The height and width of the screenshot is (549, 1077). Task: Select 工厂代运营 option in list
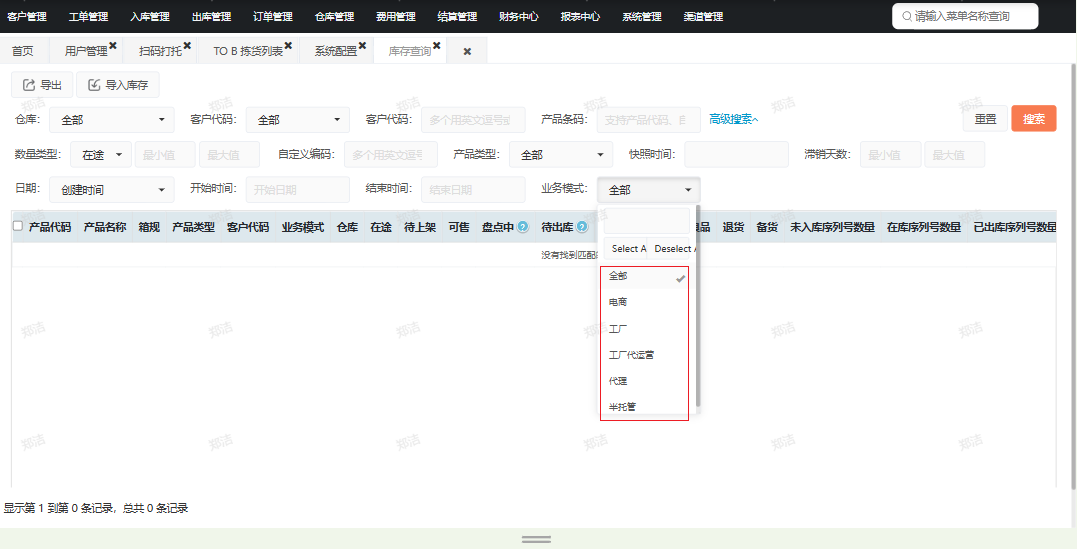tap(644, 355)
